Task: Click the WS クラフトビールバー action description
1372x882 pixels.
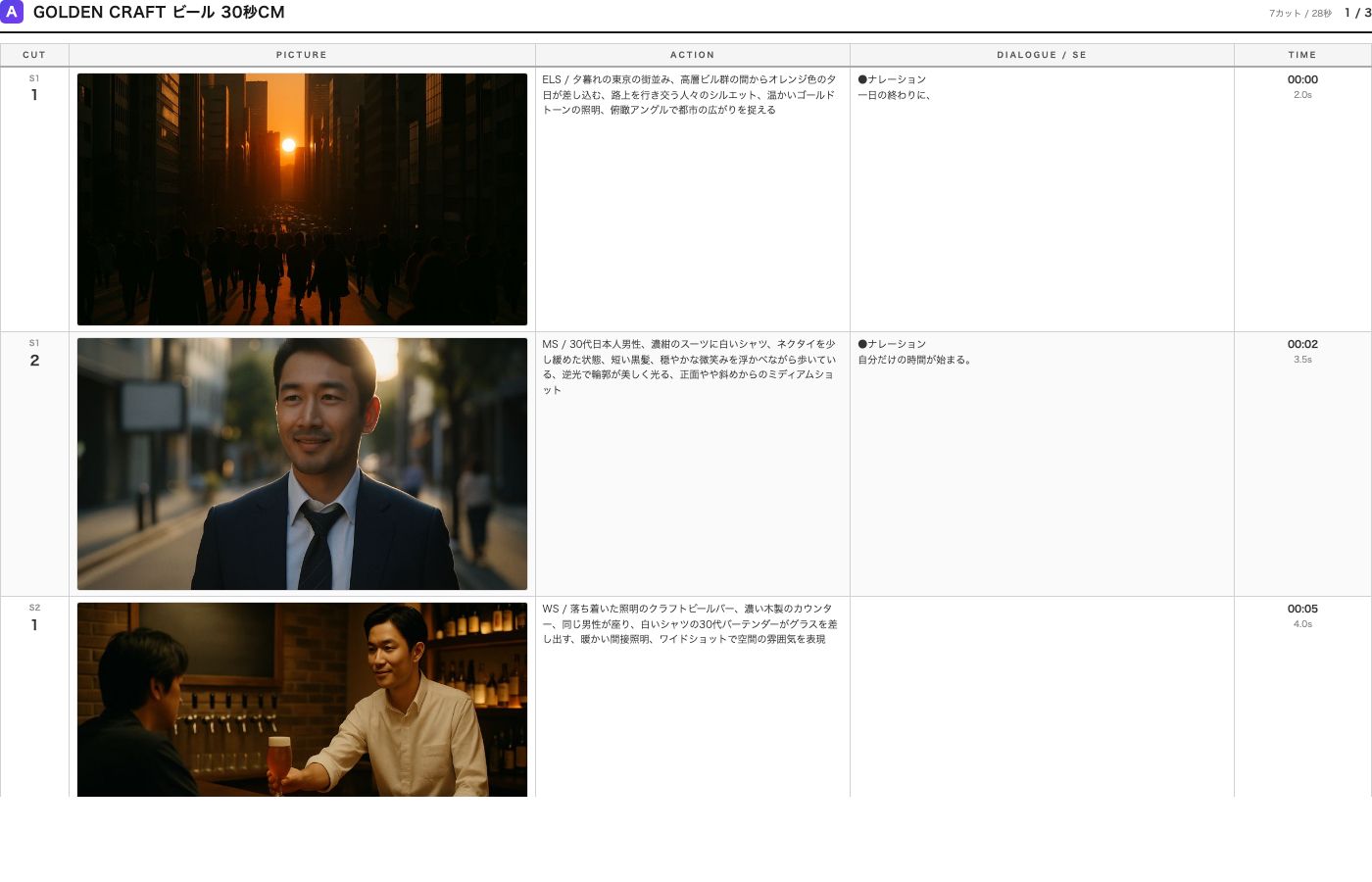Action: point(690,623)
